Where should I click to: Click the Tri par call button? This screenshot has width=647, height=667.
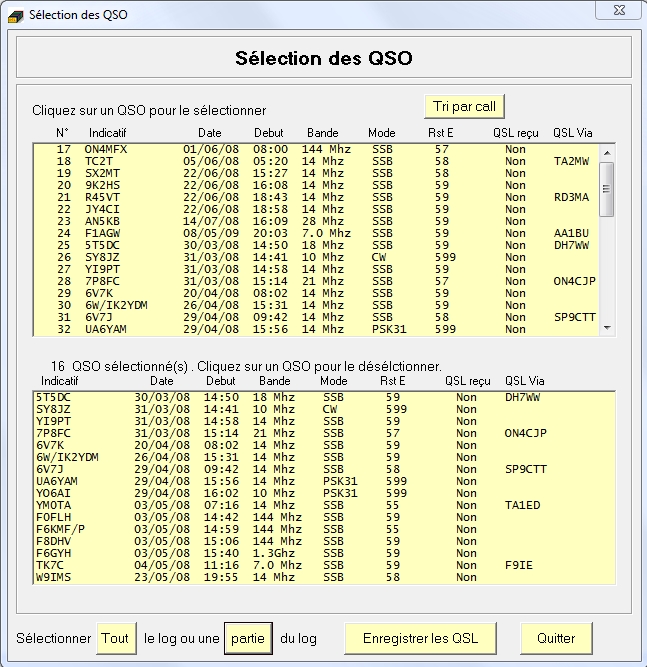click(x=464, y=106)
